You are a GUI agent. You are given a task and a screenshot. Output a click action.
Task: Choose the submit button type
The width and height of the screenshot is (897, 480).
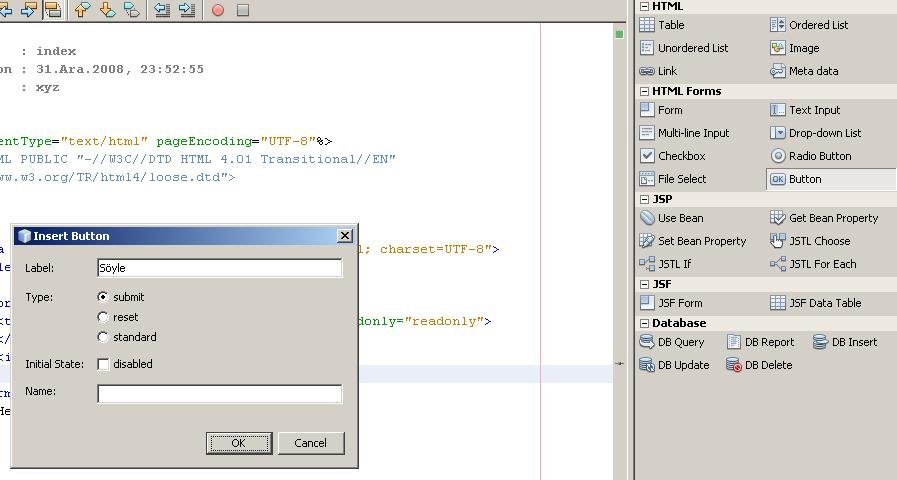point(103,297)
